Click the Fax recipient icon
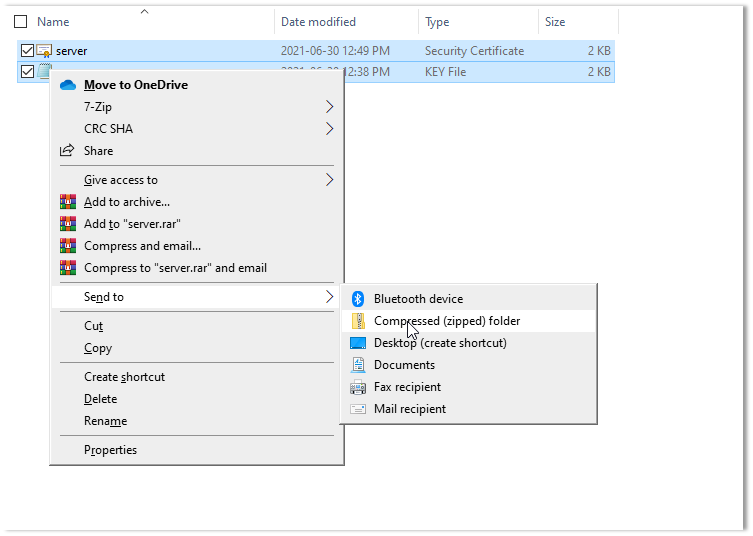Screen dimensions: 753x536 358,387
